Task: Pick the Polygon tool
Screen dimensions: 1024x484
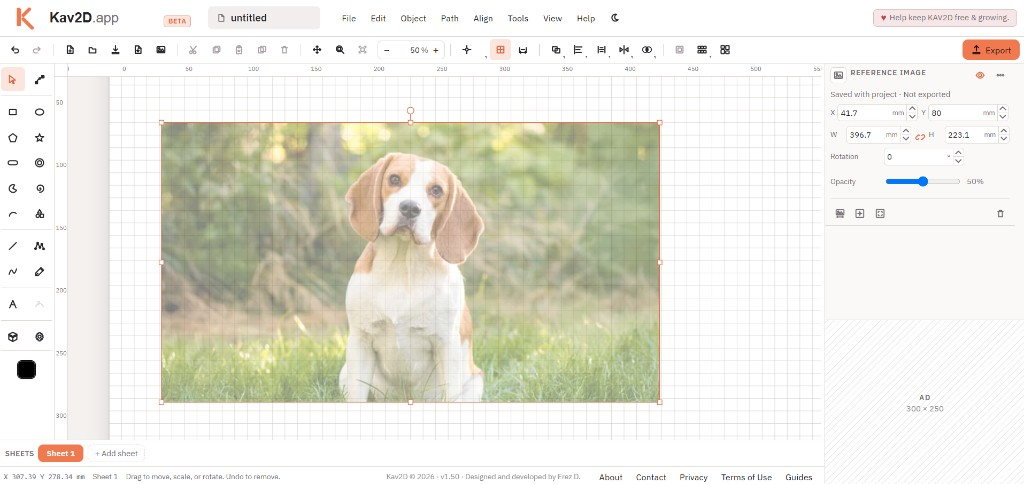Action: coord(12,138)
